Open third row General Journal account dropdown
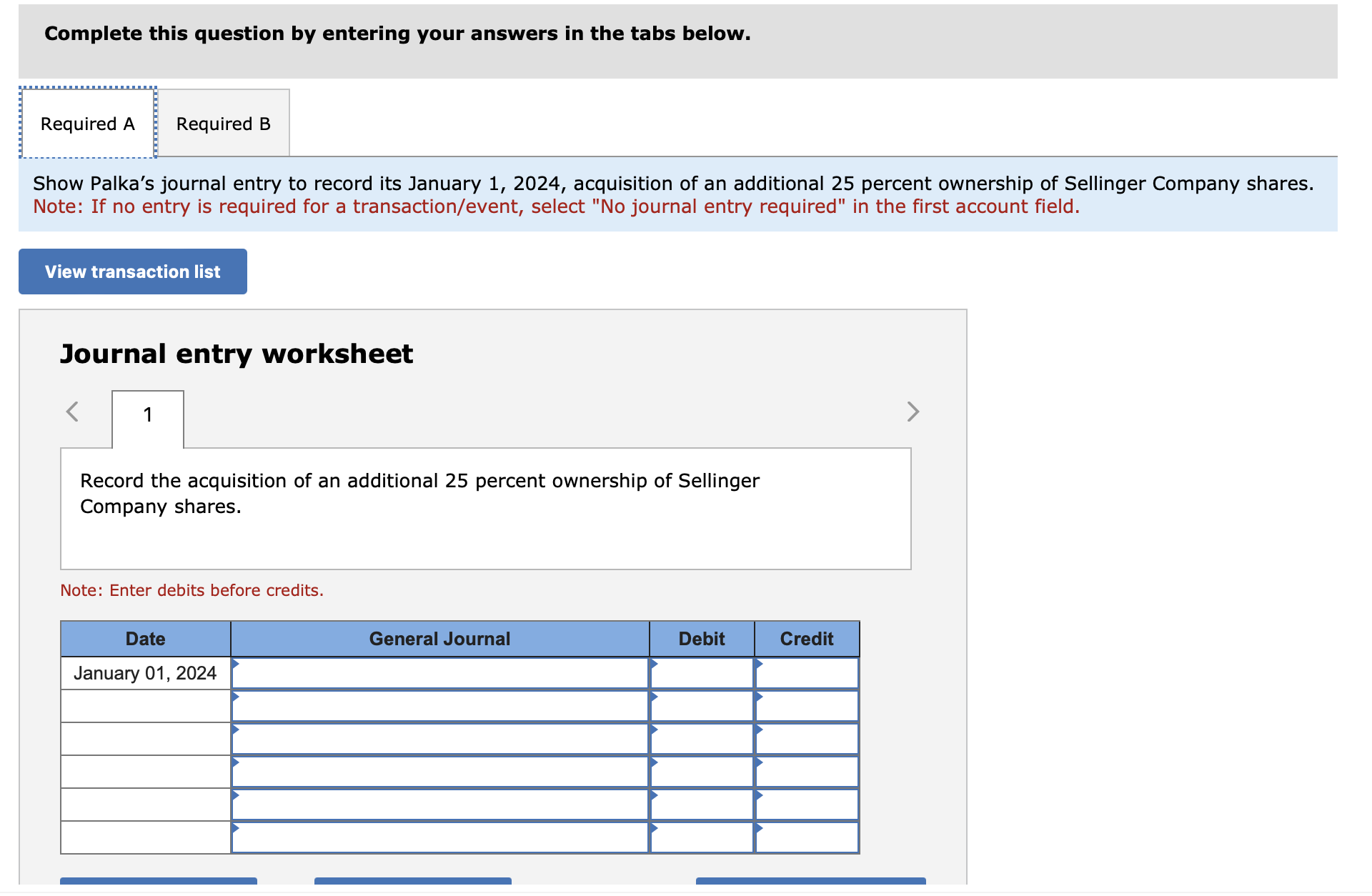1372x896 pixels. click(x=439, y=740)
